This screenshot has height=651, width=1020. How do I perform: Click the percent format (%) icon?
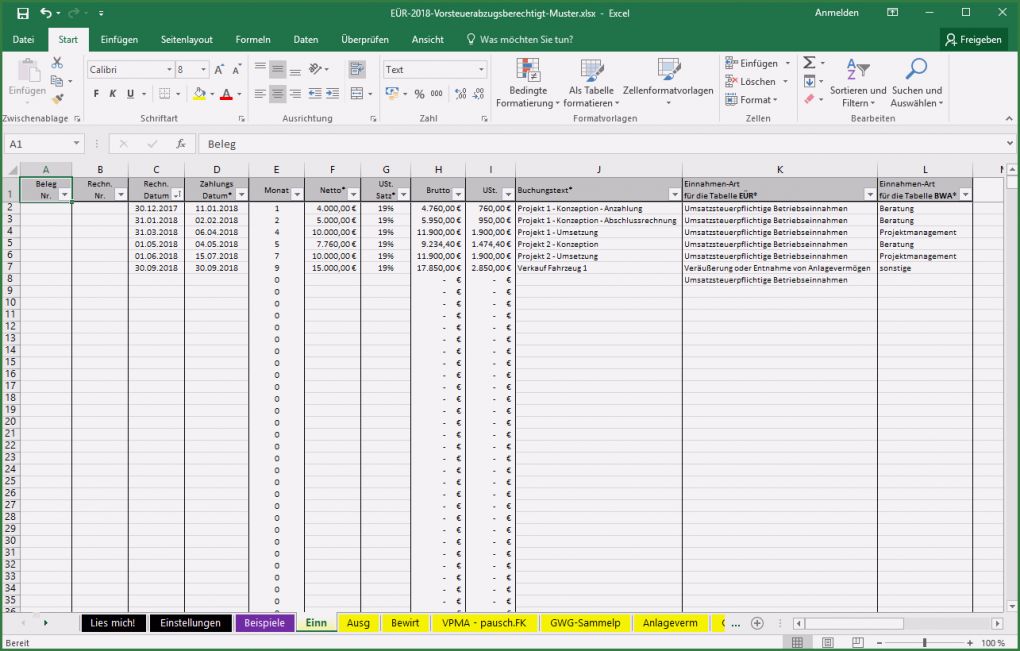click(419, 93)
